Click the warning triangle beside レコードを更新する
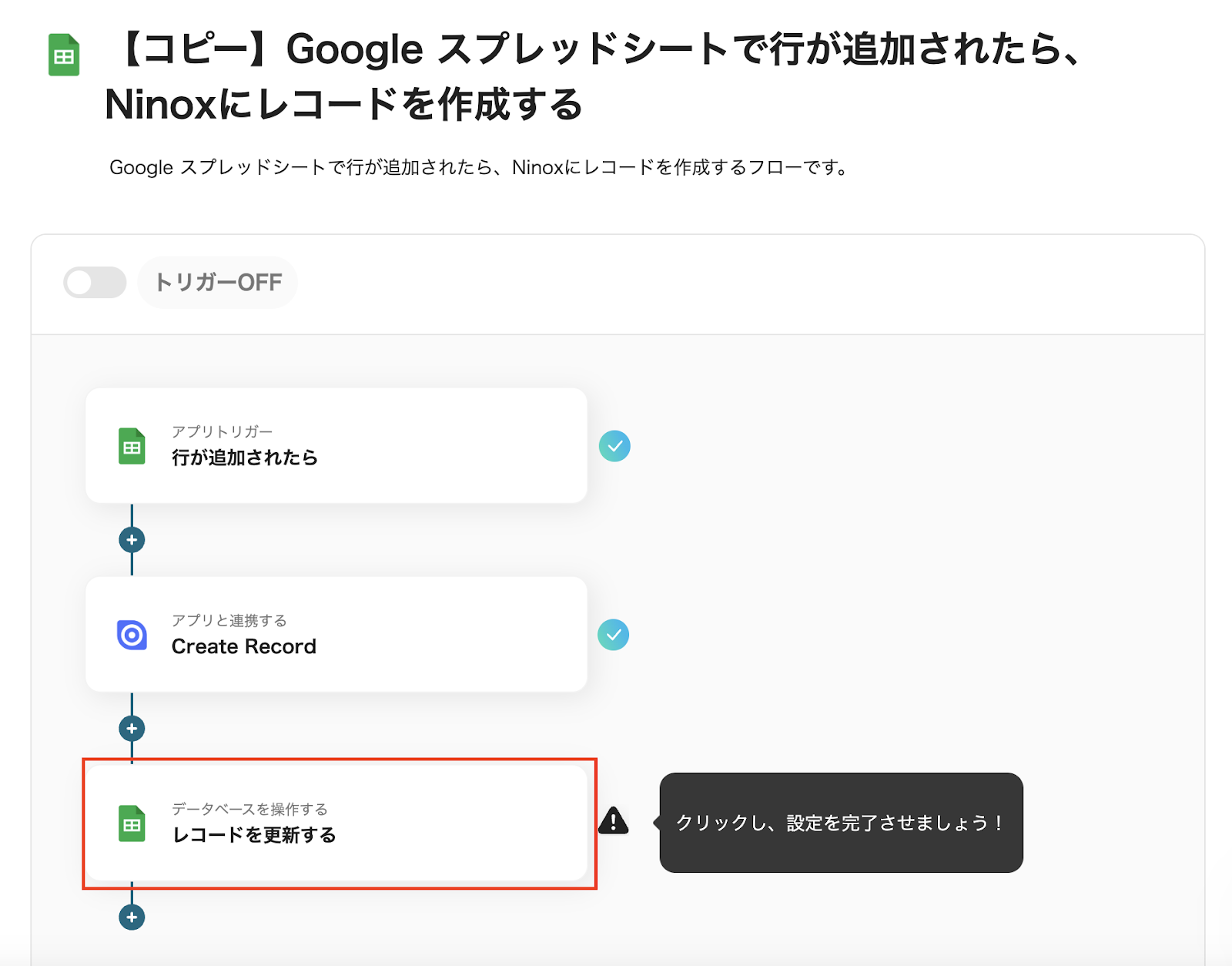Image resolution: width=1232 pixels, height=966 pixels. [613, 821]
